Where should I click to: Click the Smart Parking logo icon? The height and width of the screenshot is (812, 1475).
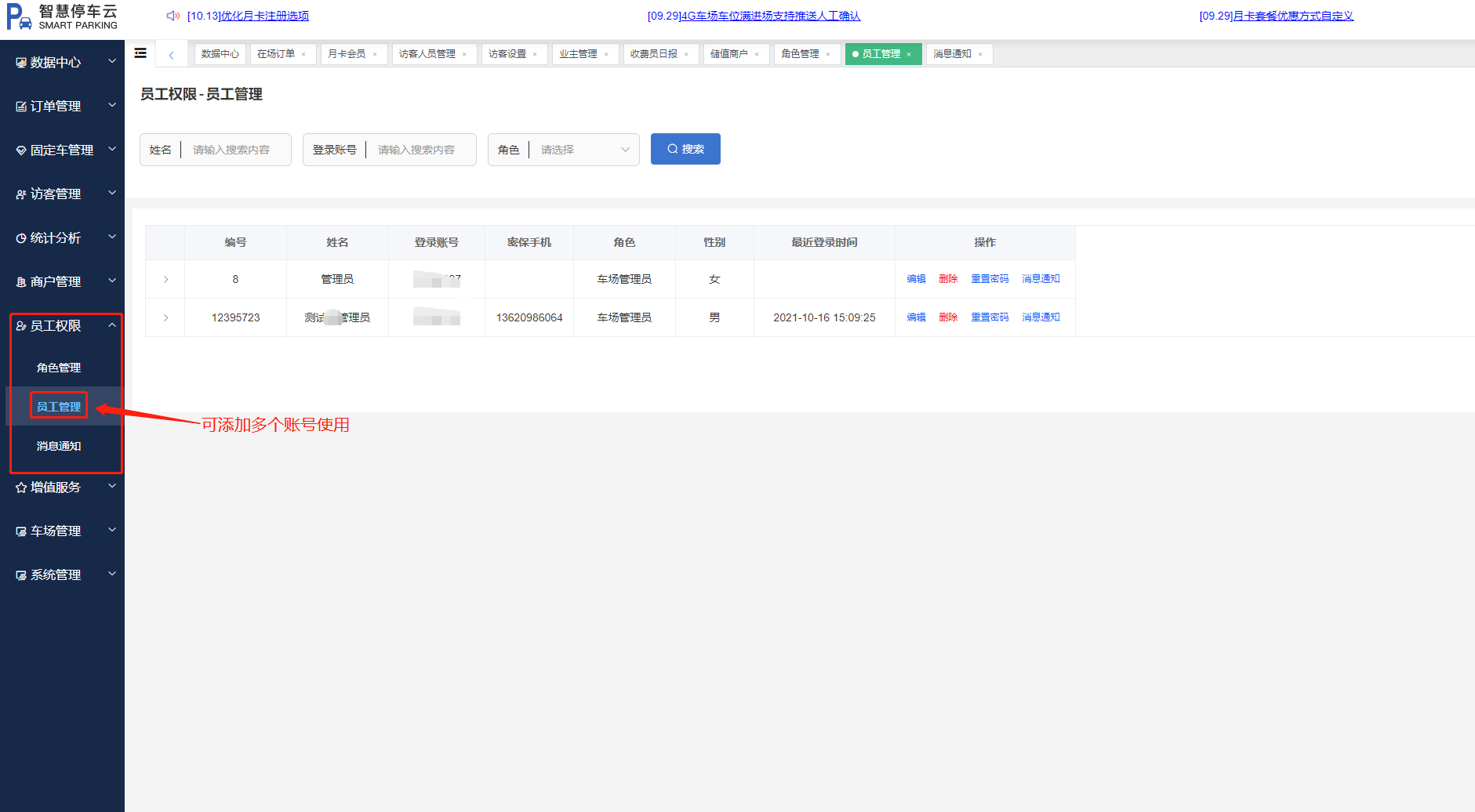20,16
